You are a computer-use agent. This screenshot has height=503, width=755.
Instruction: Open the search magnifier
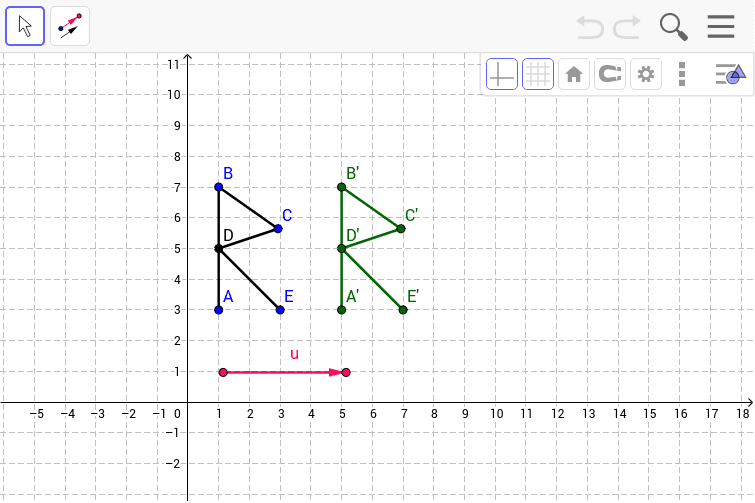point(673,27)
